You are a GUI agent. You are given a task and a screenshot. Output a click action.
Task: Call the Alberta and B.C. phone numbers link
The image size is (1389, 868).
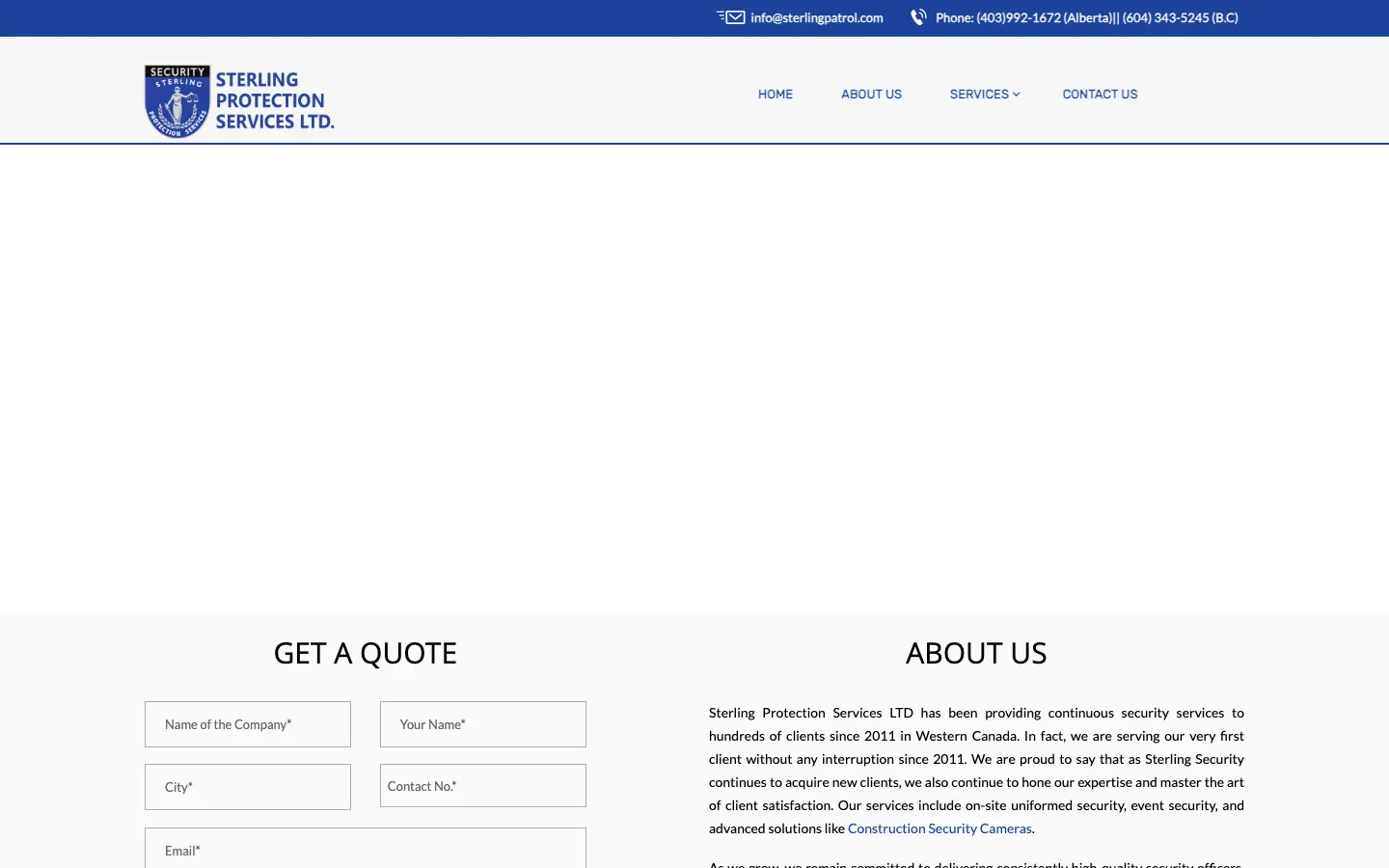click(1087, 17)
